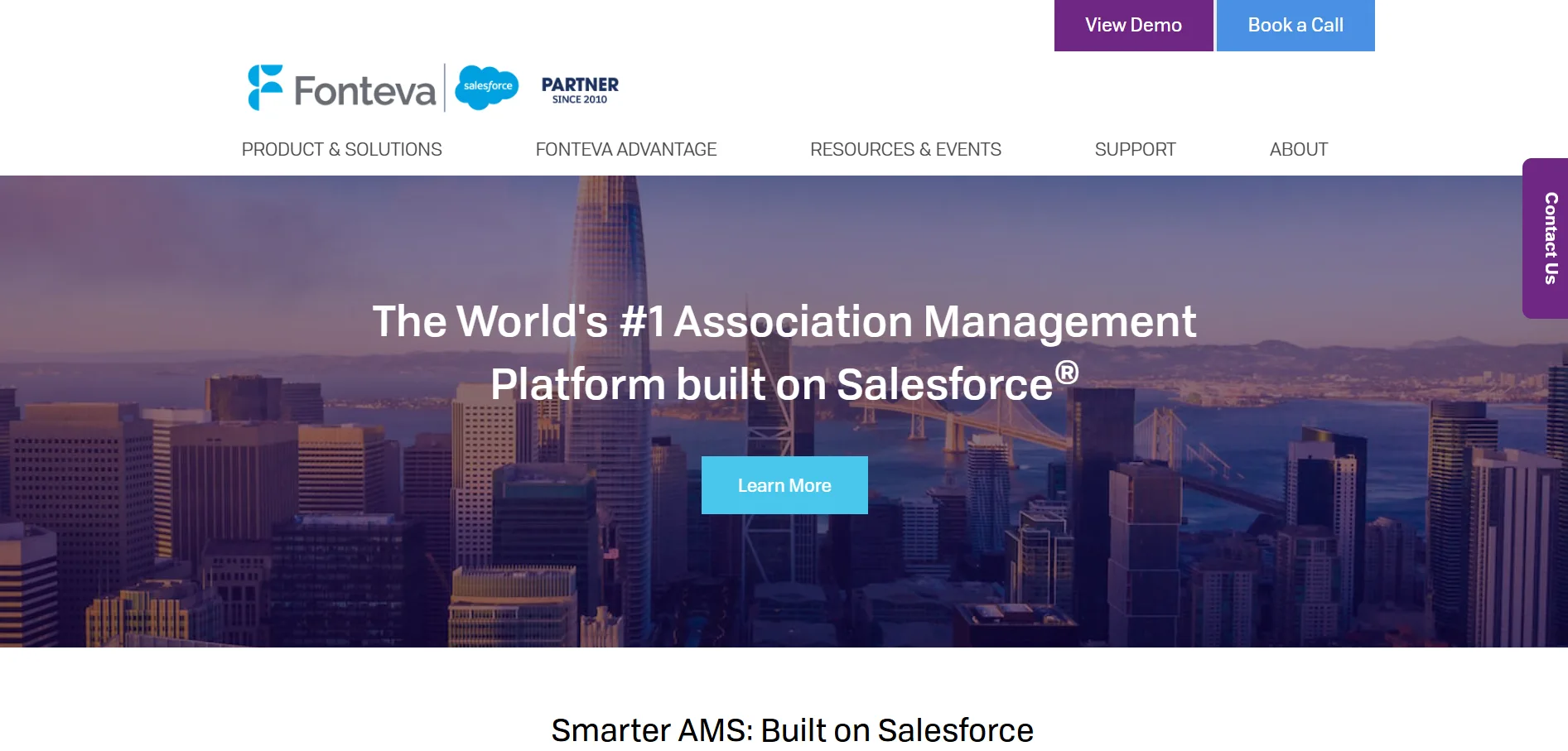Click the navigation bar area
This screenshot has height=751, width=1568.
(784, 149)
